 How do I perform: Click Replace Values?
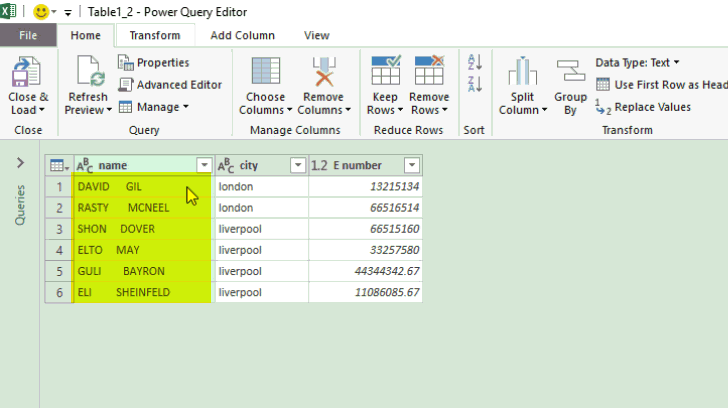pos(644,107)
